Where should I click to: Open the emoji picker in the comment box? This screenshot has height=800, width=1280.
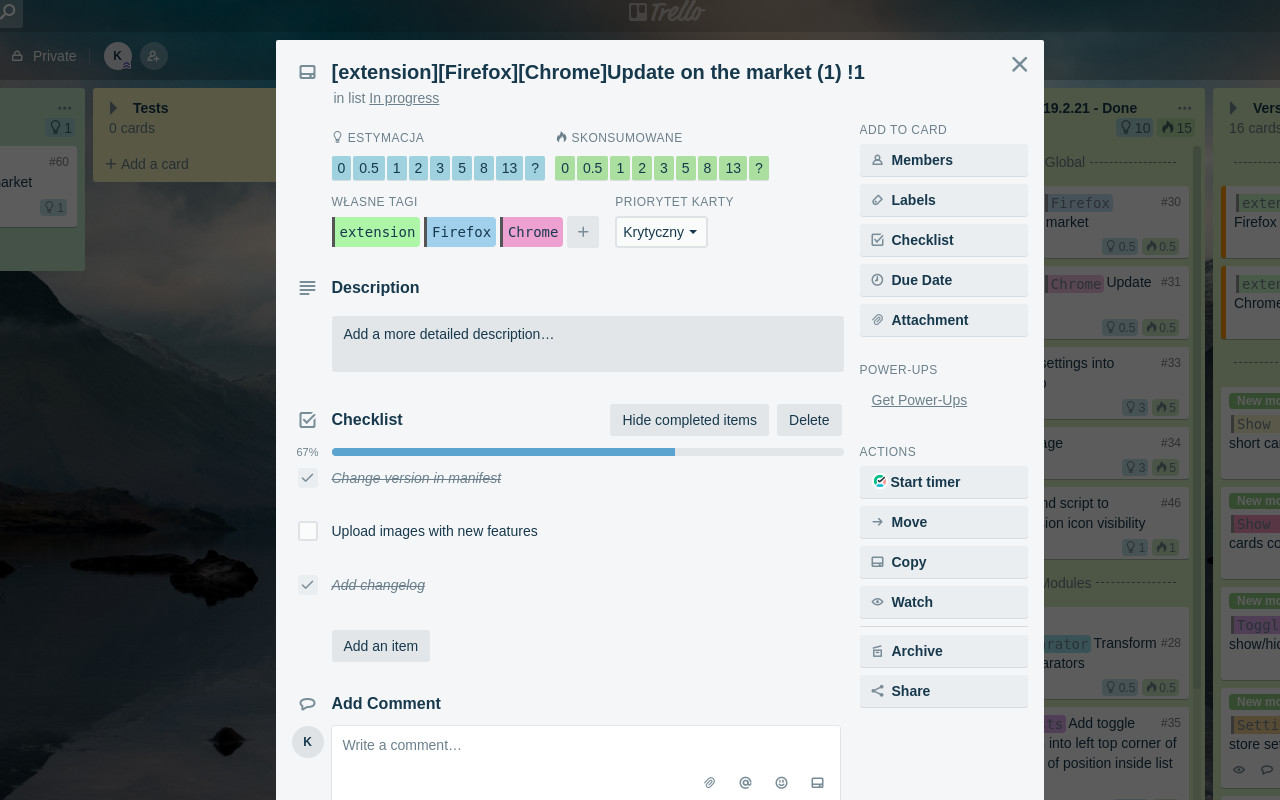tap(781, 783)
